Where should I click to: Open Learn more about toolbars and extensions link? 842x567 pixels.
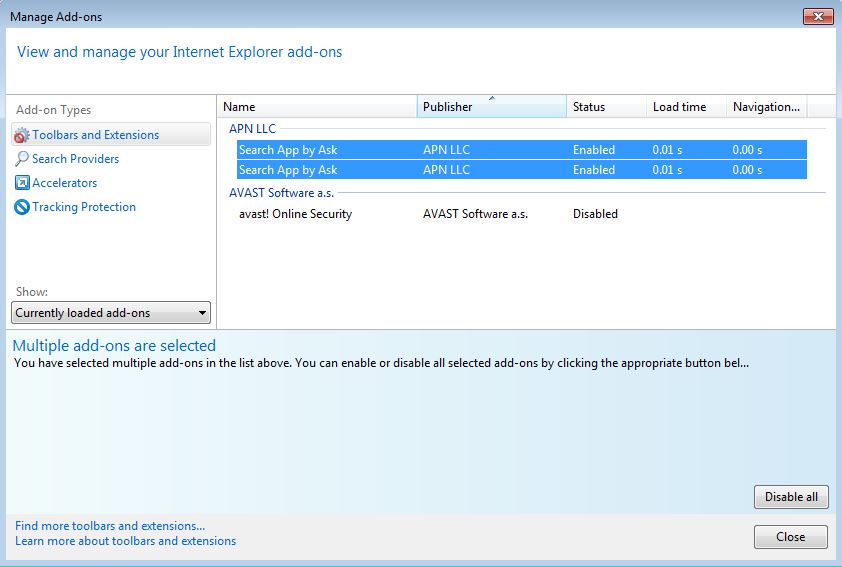[126, 541]
